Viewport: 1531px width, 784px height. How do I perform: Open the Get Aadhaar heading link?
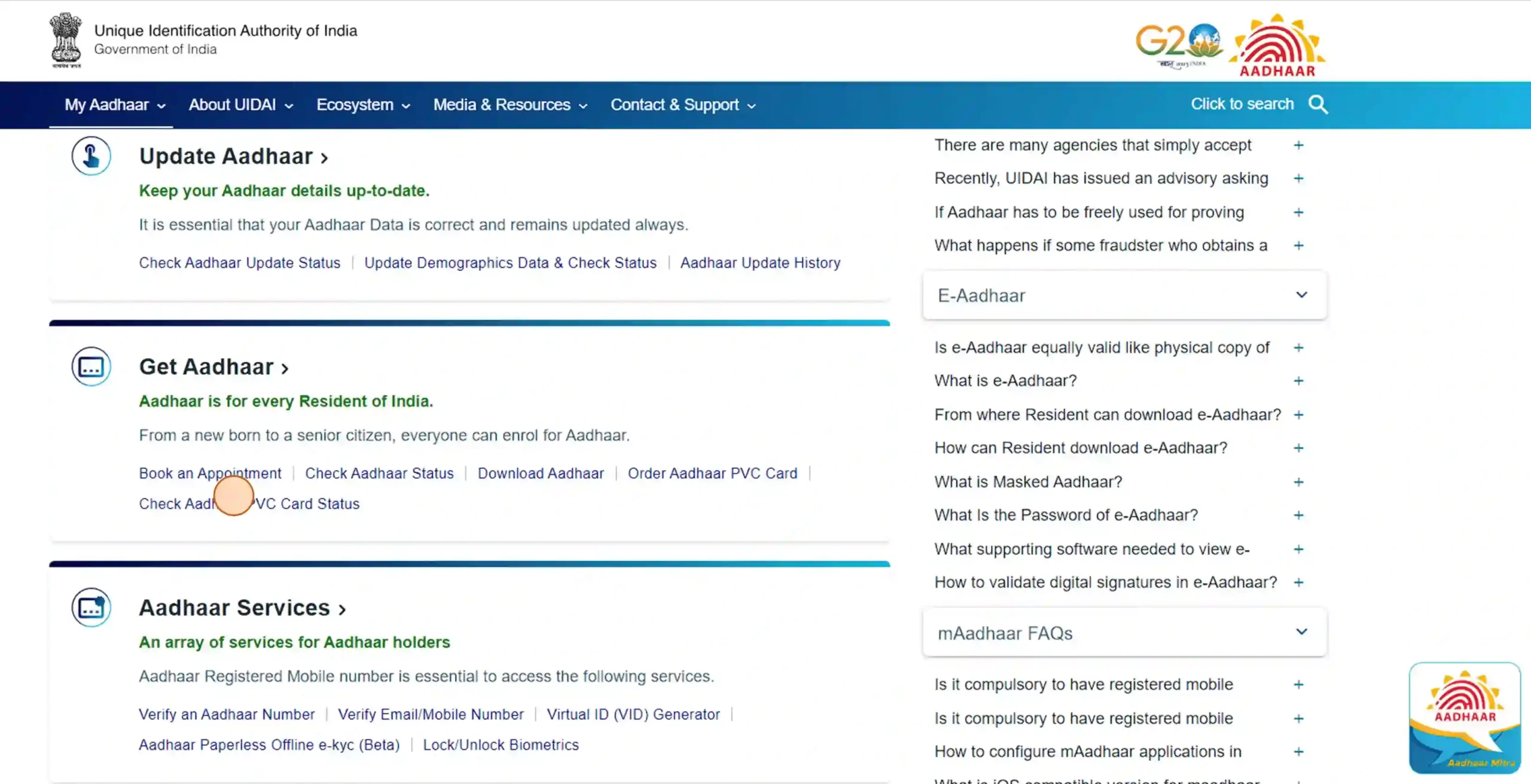(x=214, y=367)
